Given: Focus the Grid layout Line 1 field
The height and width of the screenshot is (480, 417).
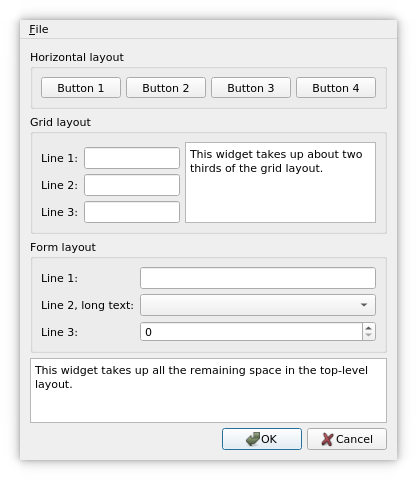Looking at the screenshot, I should [x=132, y=158].
